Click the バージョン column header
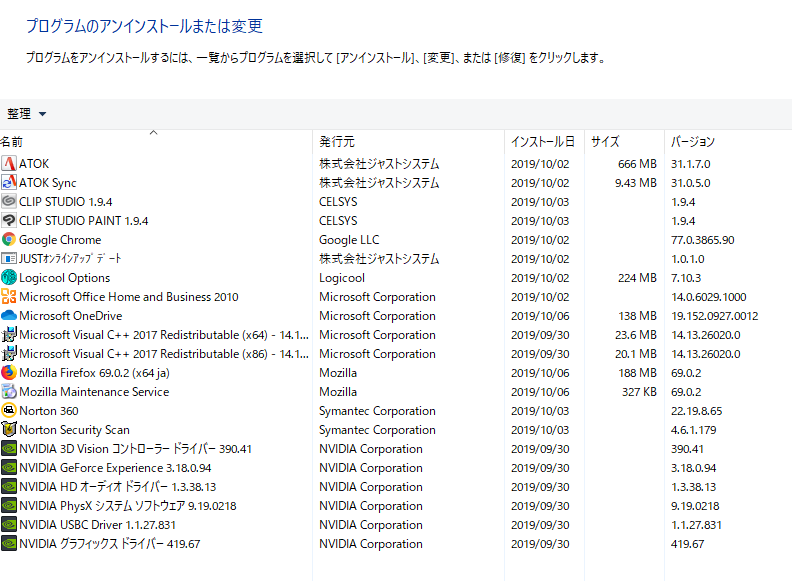792x581 pixels. coord(692,142)
